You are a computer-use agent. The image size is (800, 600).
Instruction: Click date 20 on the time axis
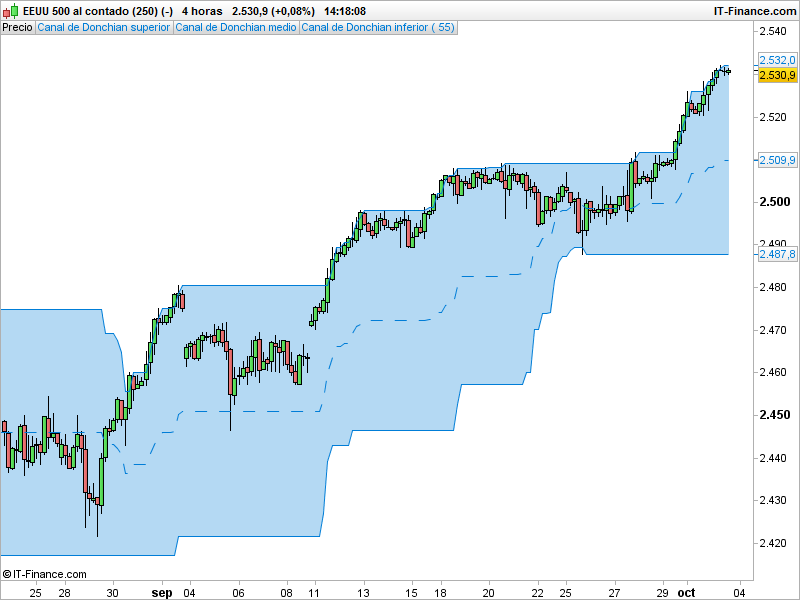coord(488,593)
